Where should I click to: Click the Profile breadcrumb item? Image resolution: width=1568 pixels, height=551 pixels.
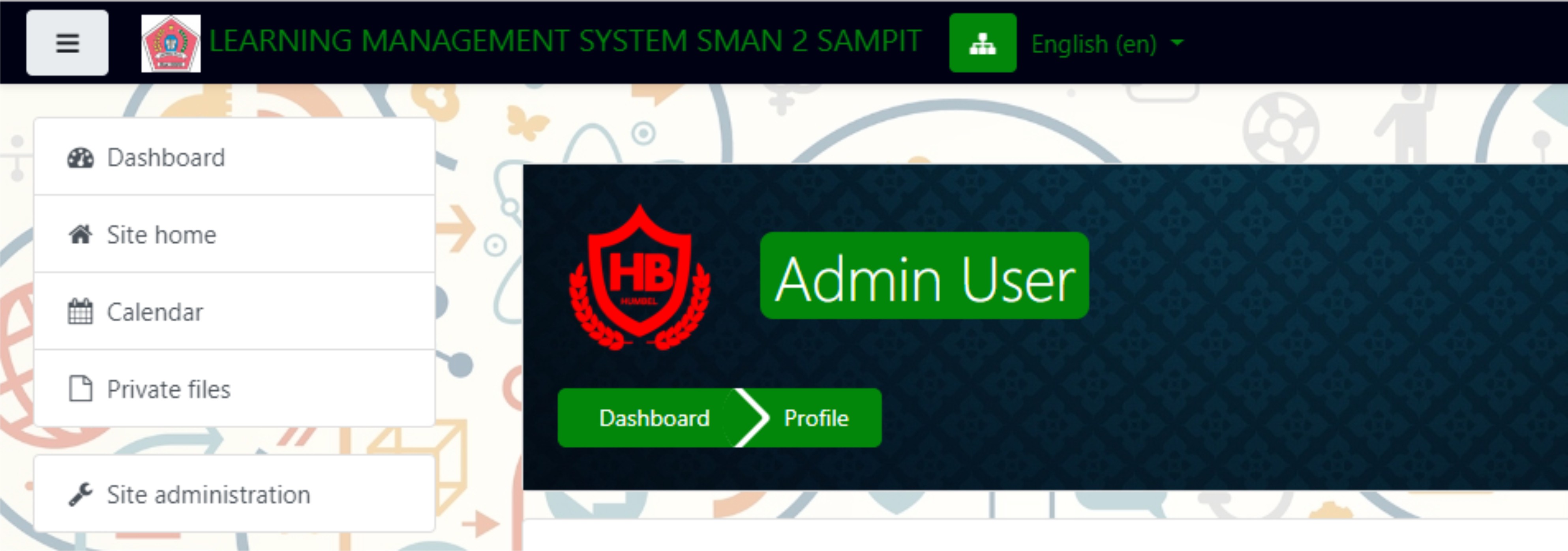point(816,418)
